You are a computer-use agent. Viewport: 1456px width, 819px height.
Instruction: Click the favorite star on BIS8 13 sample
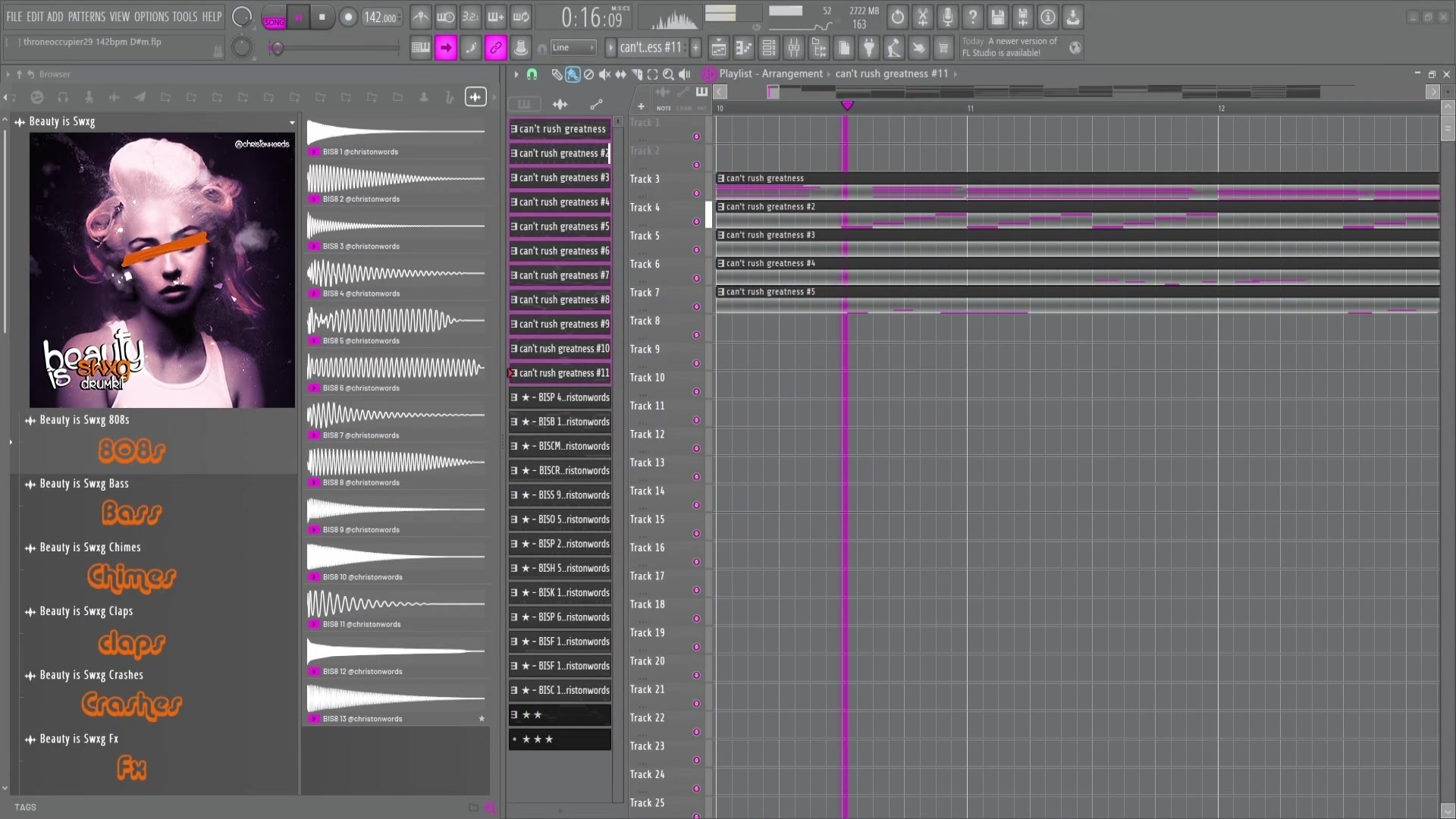pos(482,719)
